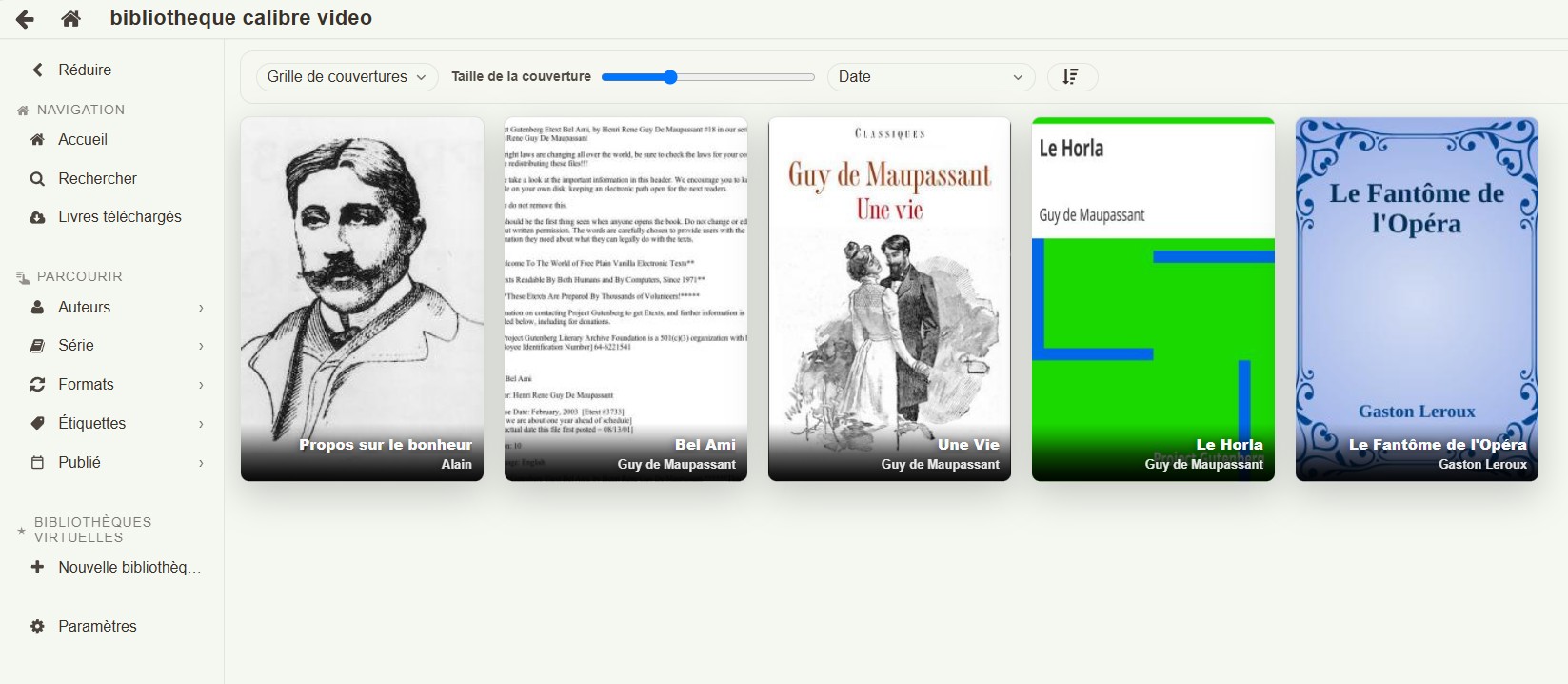1568x684 pixels.
Task: Click the Rechercher magnifier icon
Action: 37,179
